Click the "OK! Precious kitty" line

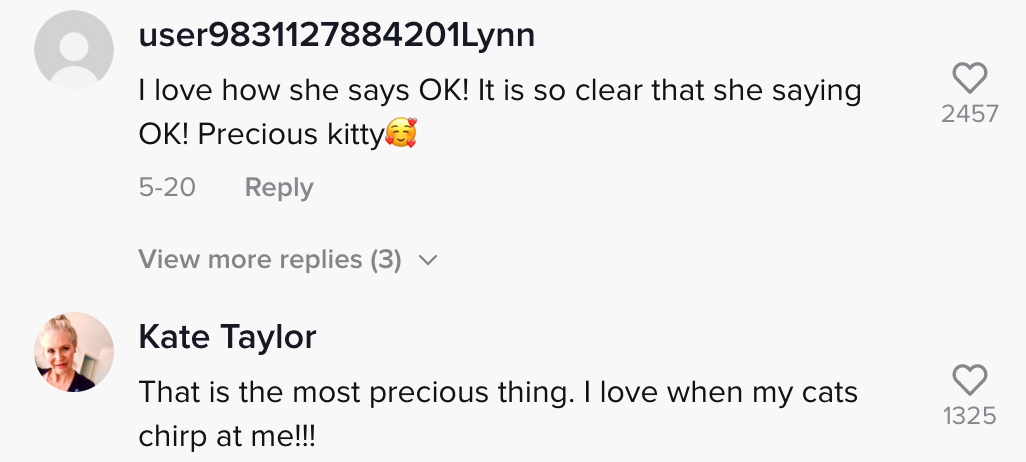click(x=260, y=135)
